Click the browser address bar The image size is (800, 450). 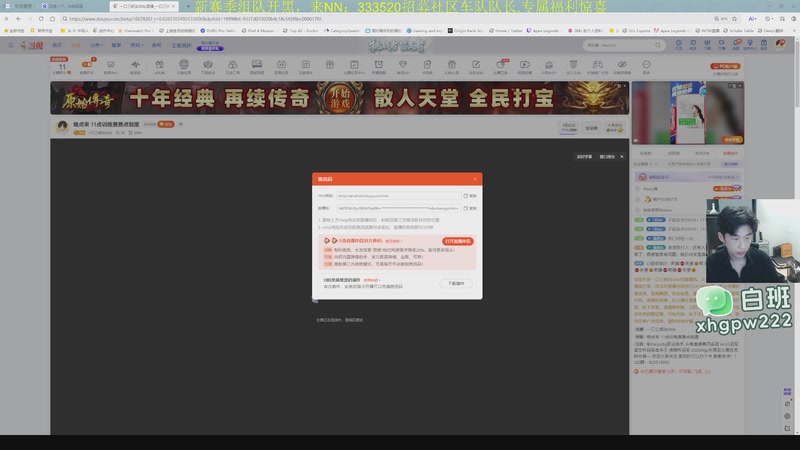pyautogui.click(x=385, y=18)
